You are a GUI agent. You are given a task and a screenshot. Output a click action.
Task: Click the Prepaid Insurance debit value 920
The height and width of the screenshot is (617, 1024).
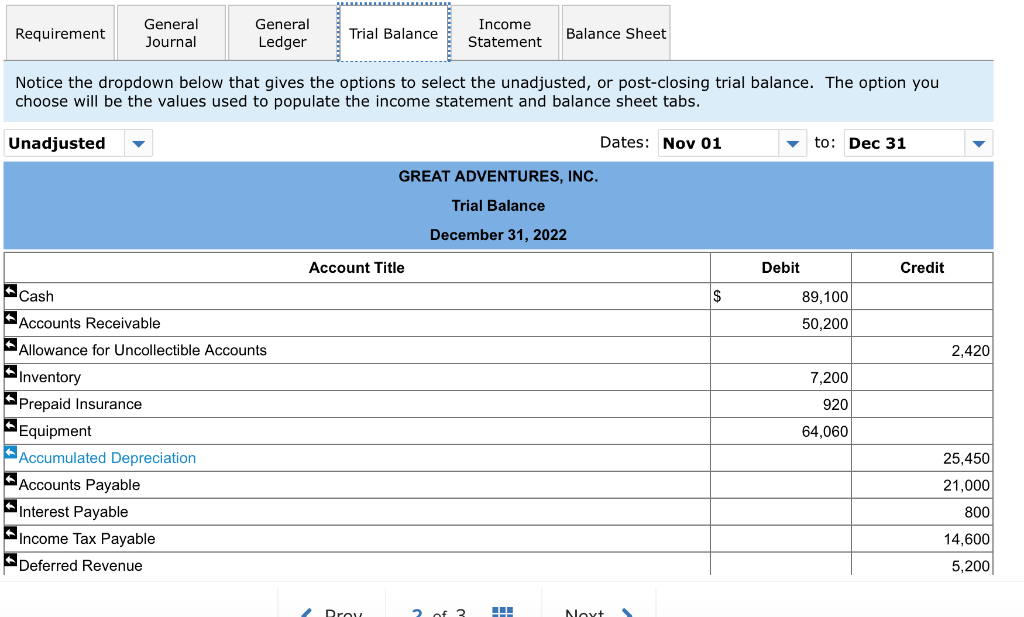point(835,405)
